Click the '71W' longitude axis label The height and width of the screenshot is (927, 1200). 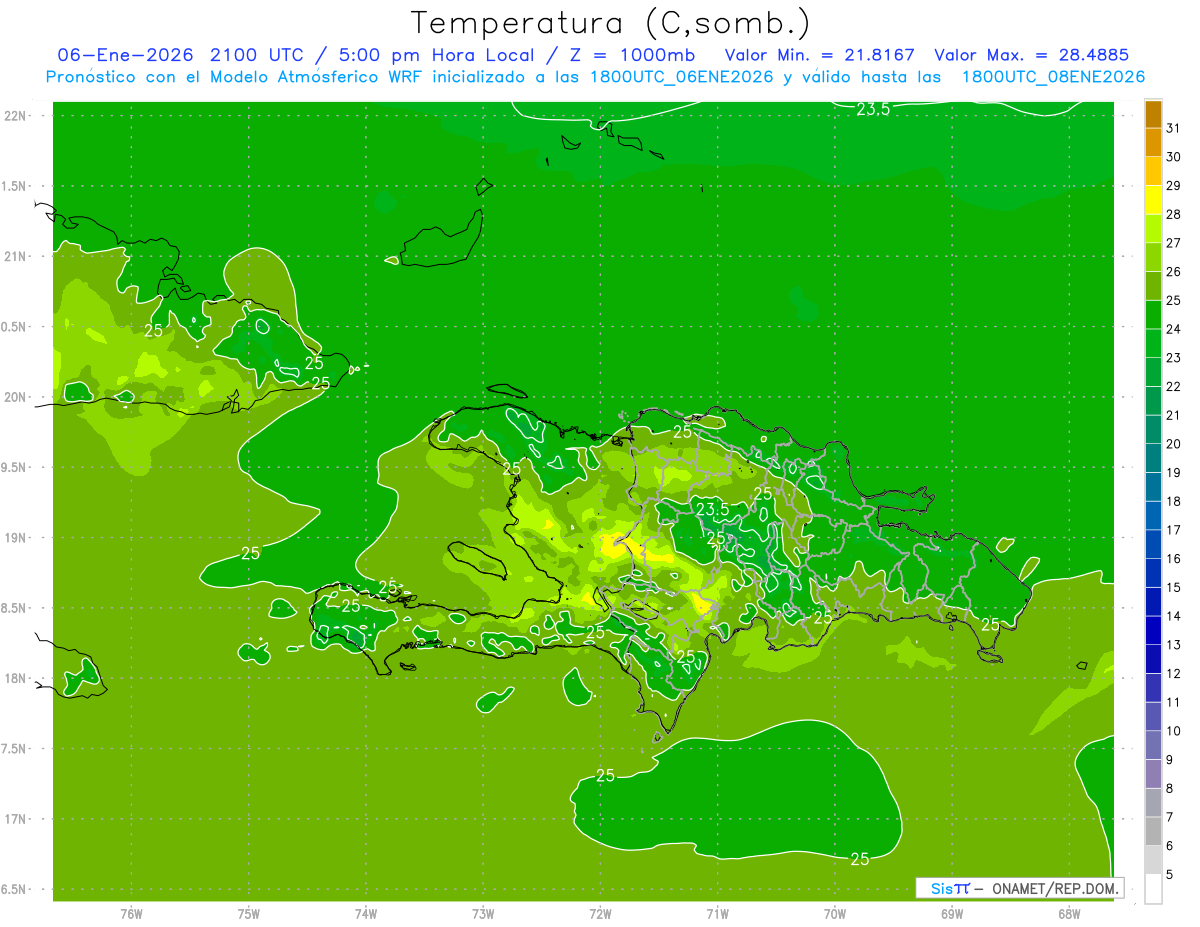(x=717, y=914)
